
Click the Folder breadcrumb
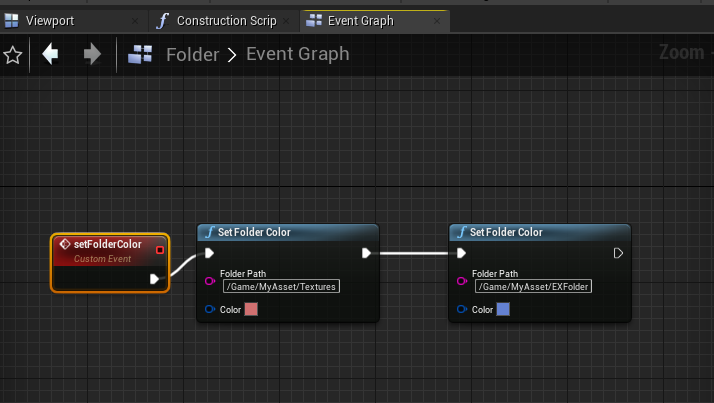(192, 54)
